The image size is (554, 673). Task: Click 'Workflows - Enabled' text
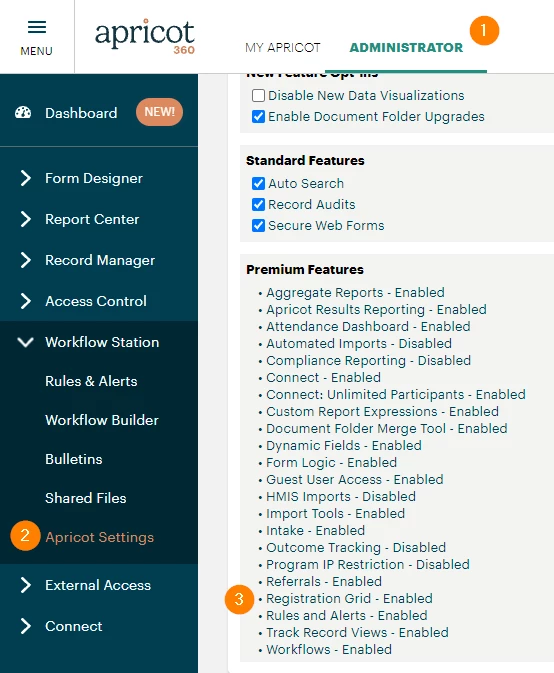pyautogui.click(x=329, y=649)
